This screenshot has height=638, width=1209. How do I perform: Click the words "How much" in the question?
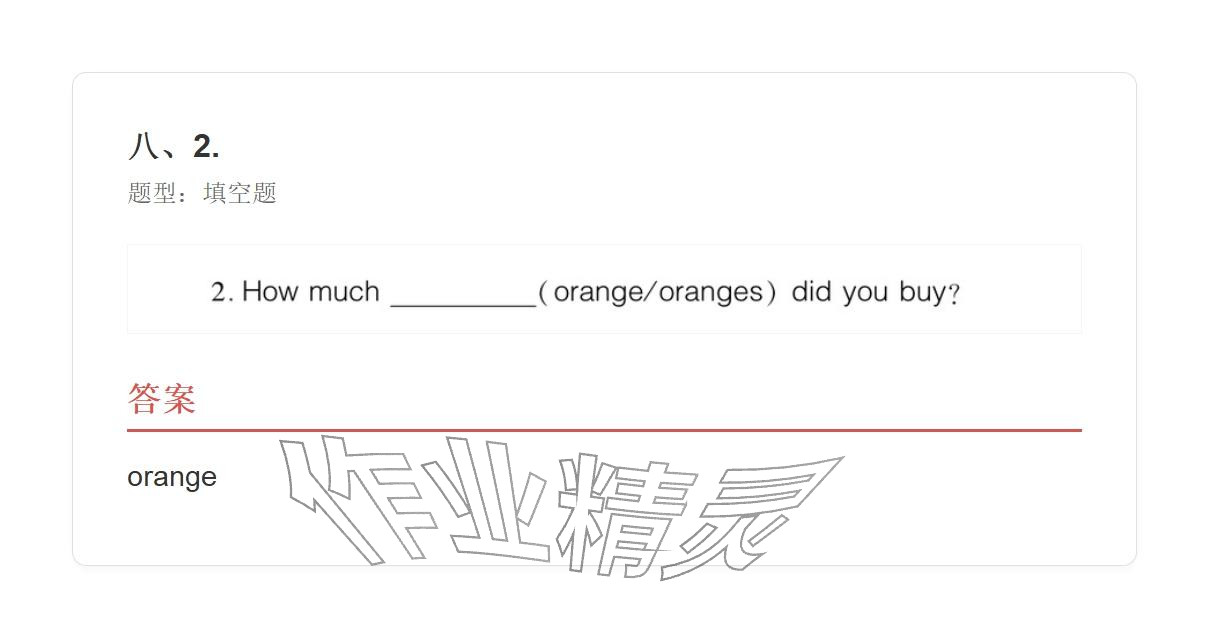311,291
